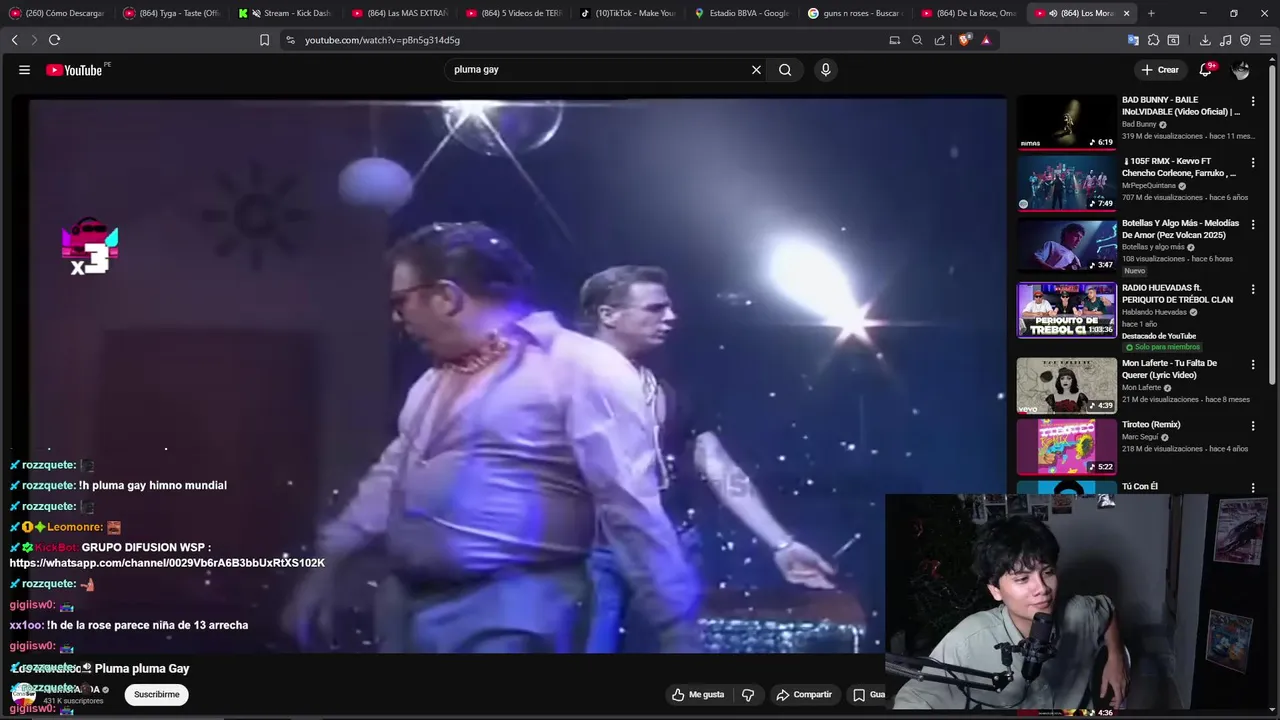Click the 'Pluma pluma Gay' video title
1280x720 pixels.
coord(141,668)
